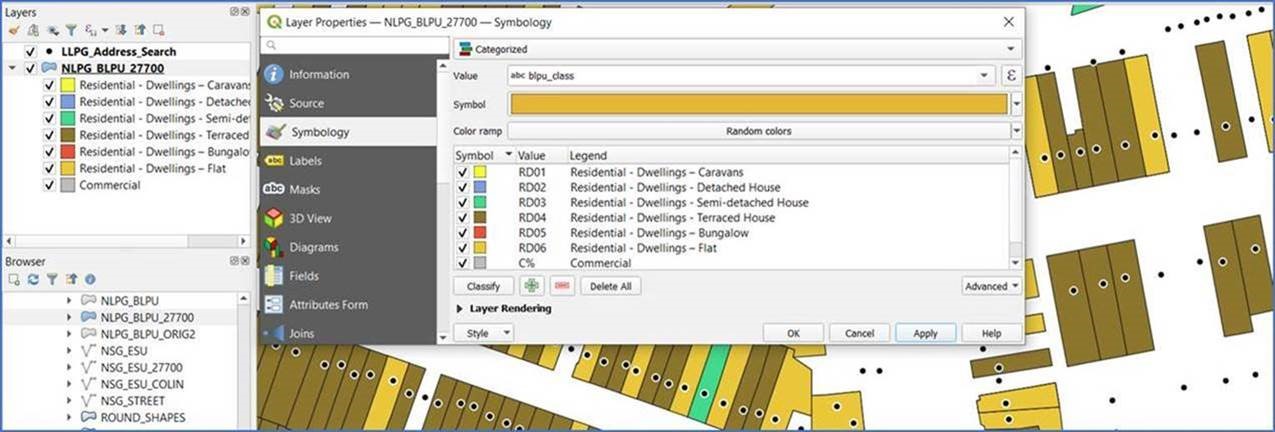Toggle NLPG_BLPU_27700 layer visibility checkbox
The width and height of the screenshot is (1275, 432).
click(x=30, y=69)
